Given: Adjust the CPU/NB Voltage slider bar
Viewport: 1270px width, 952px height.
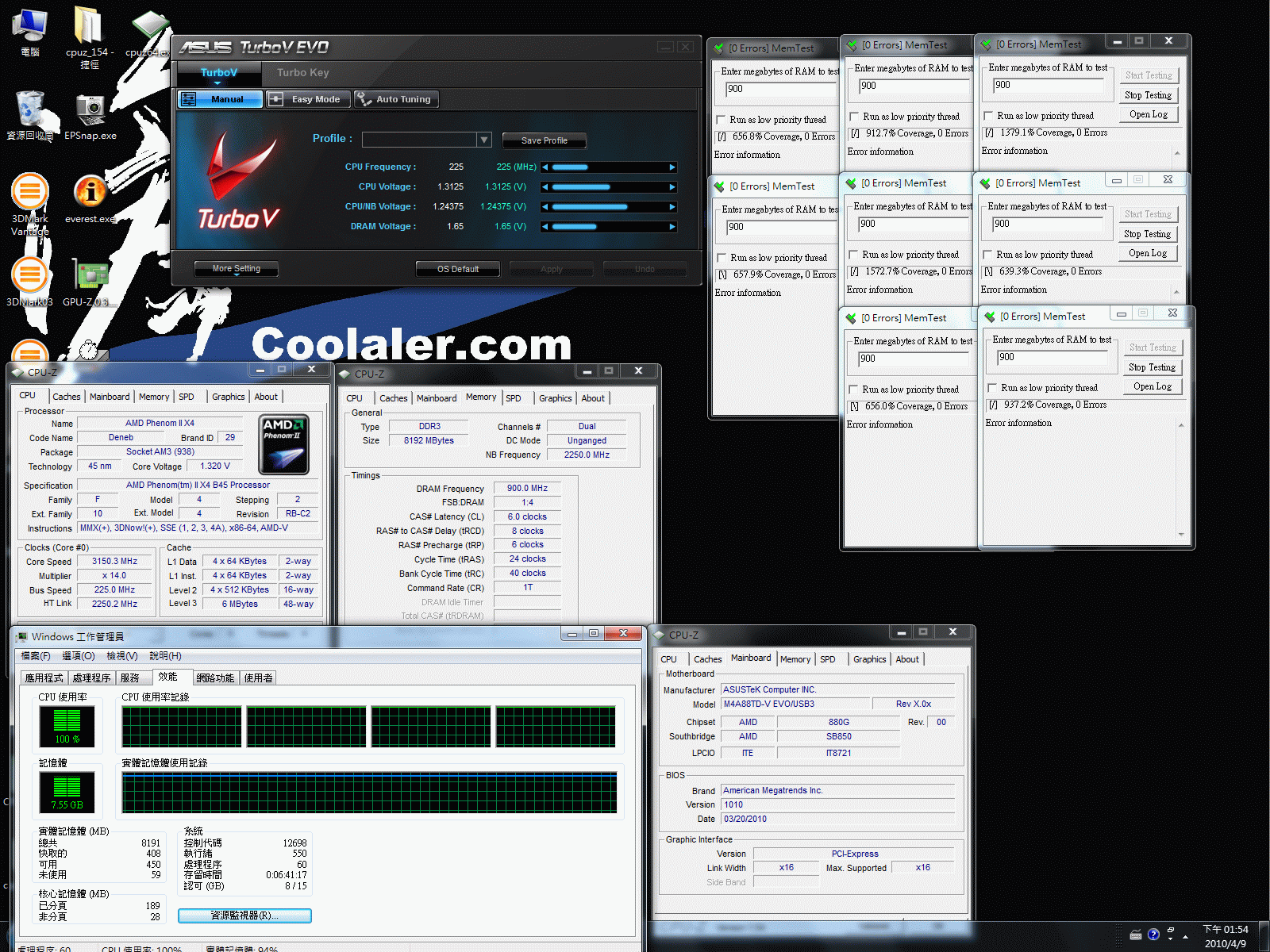Looking at the screenshot, I should (609, 207).
